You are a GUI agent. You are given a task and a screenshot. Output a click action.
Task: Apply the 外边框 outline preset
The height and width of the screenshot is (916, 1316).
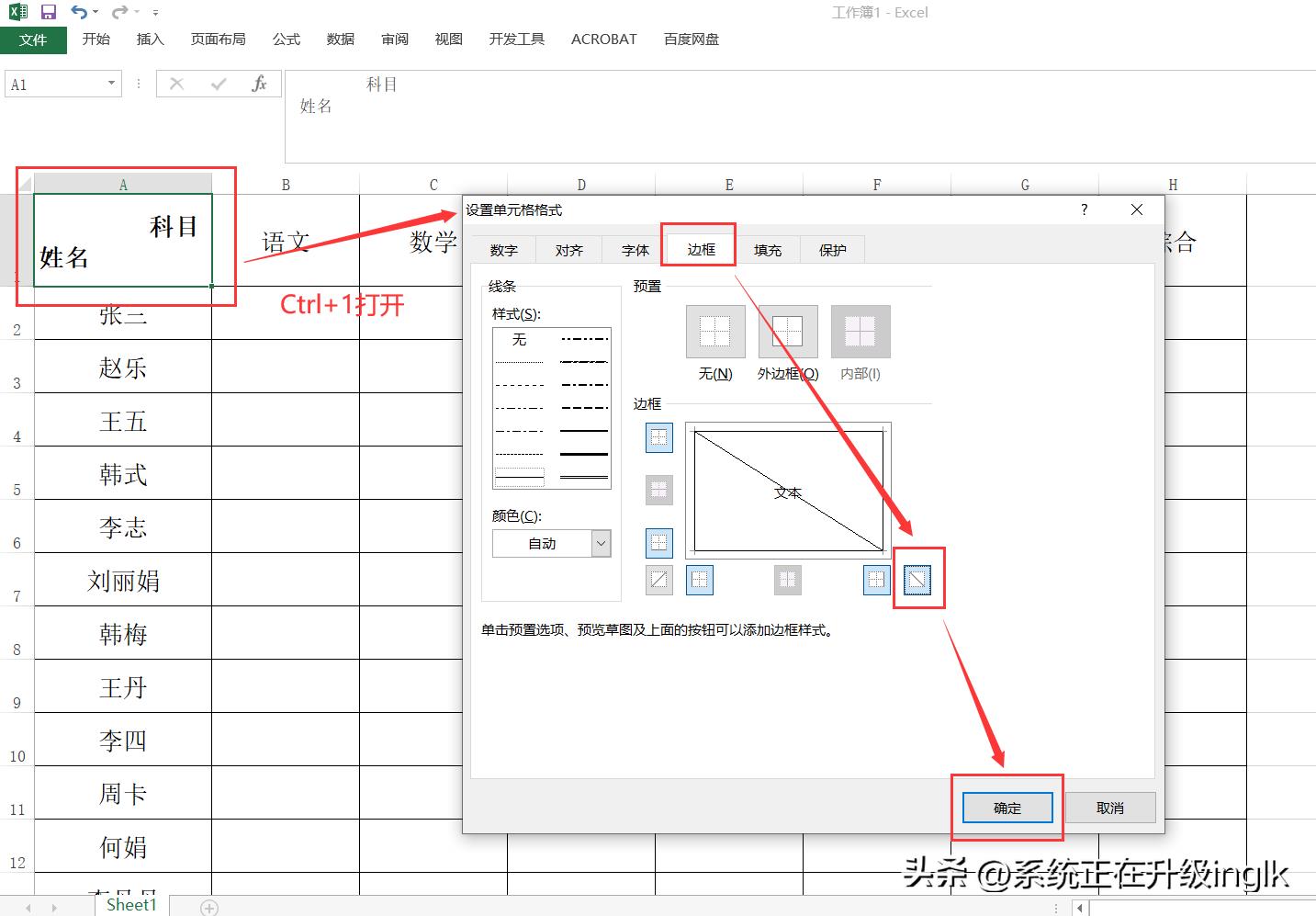pos(787,332)
